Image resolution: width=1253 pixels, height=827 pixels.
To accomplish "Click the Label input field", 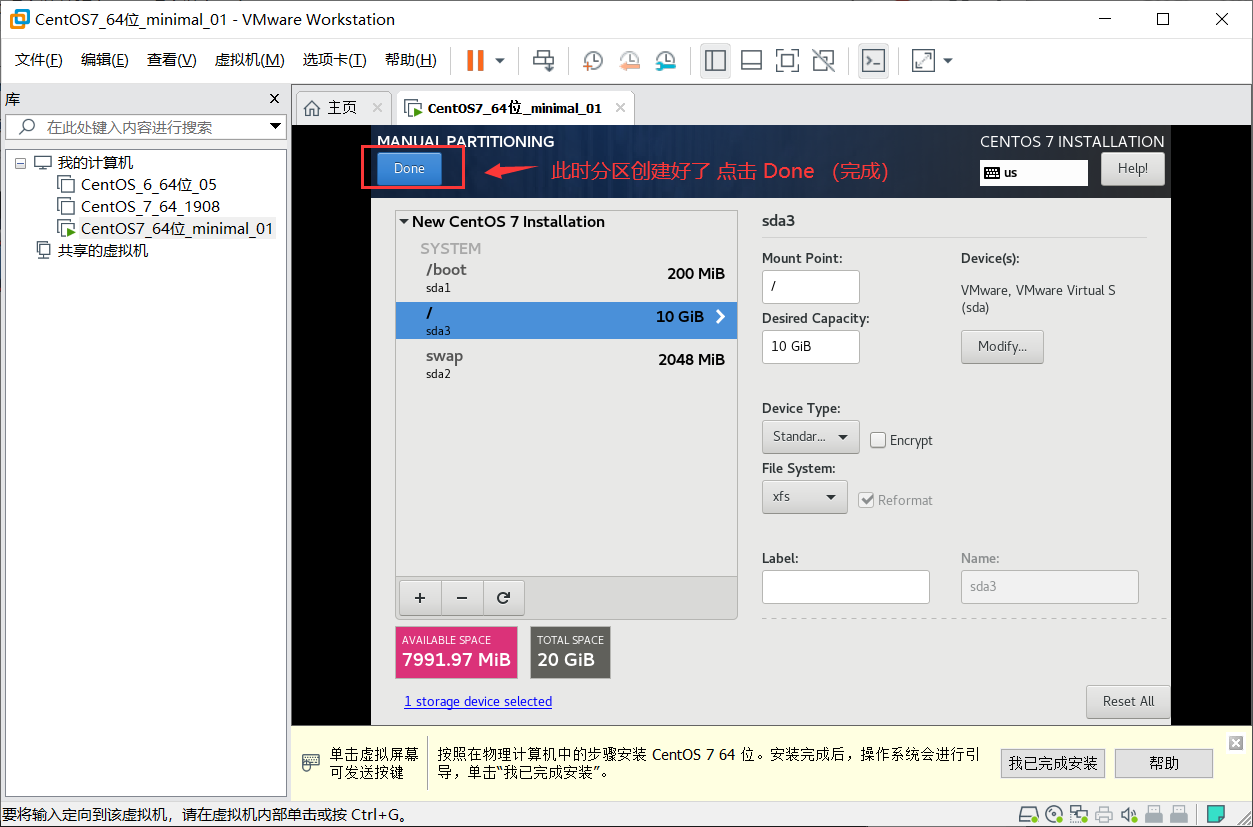I will [x=846, y=586].
